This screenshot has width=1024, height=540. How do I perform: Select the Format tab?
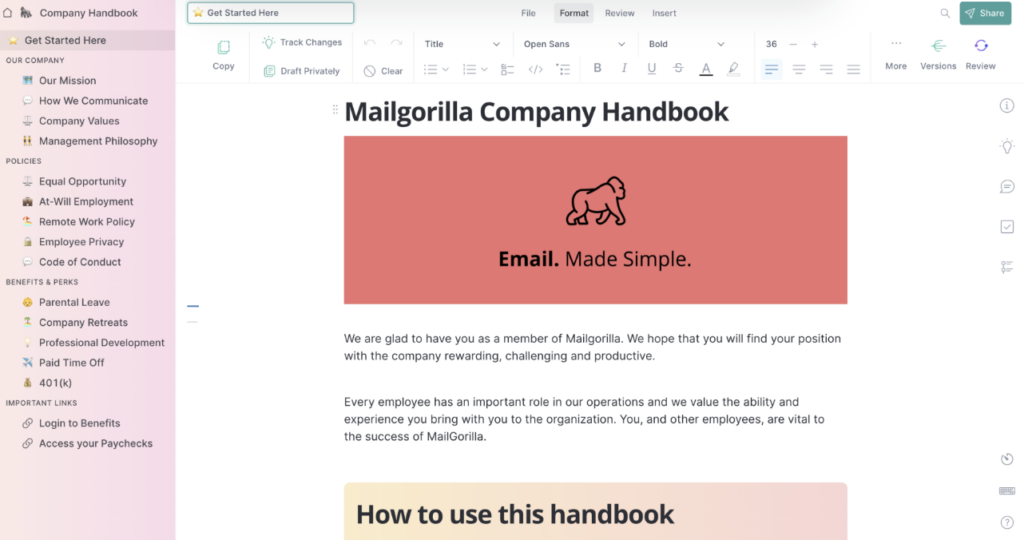pos(574,13)
